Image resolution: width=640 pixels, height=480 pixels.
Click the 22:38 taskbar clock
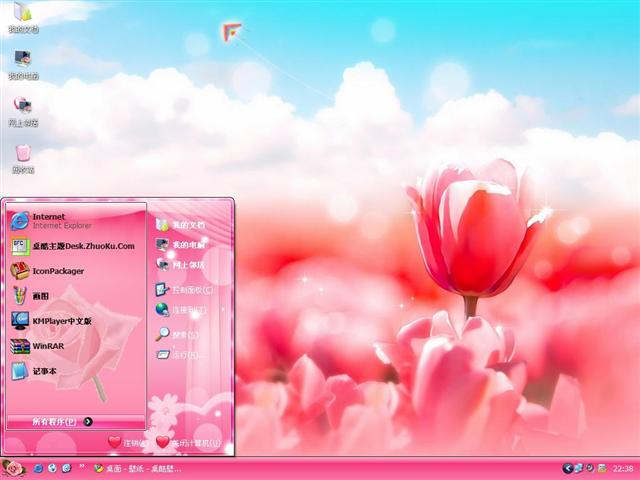click(623, 469)
